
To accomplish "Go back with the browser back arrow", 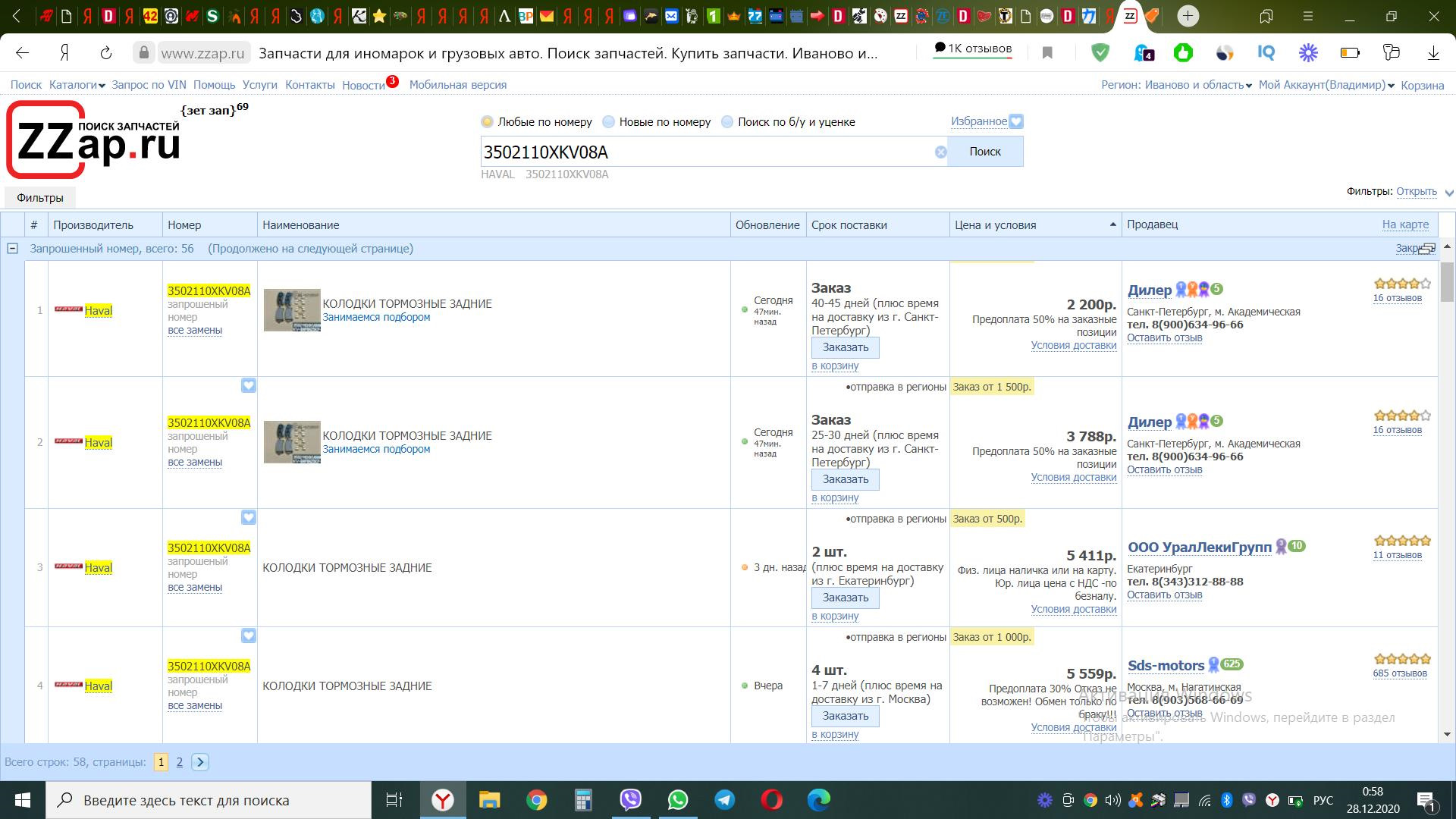I will pyautogui.click(x=23, y=53).
